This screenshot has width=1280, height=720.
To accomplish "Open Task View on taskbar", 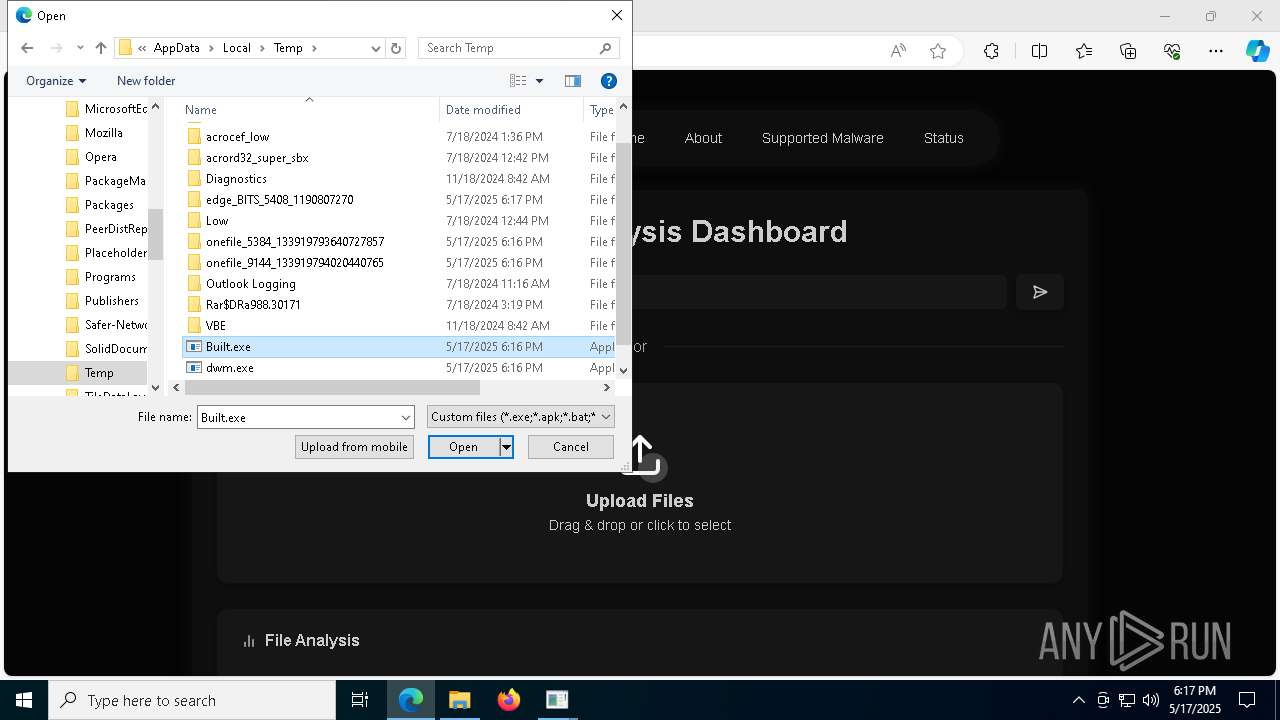I will tap(360, 700).
